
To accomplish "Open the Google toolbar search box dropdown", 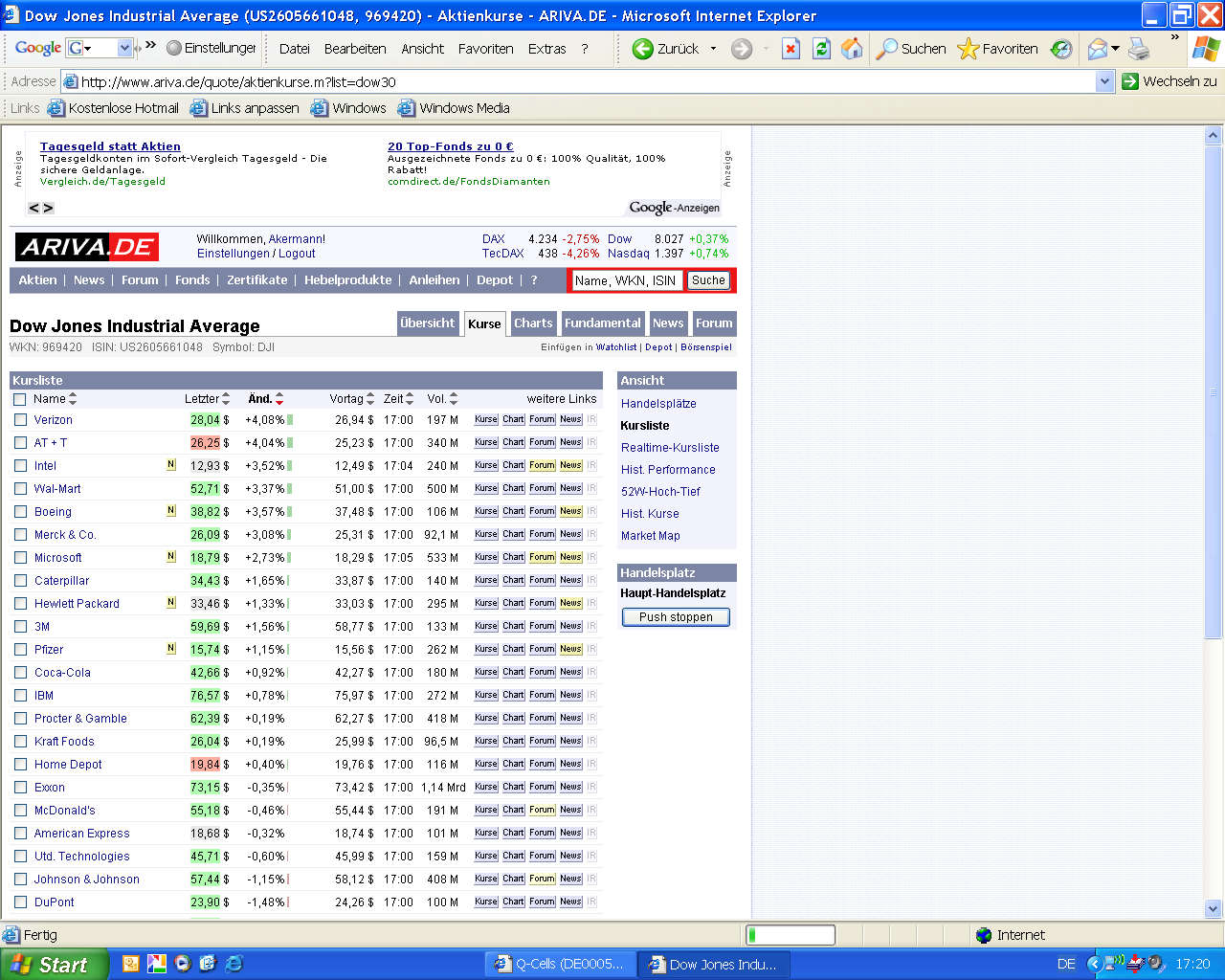I will [124, 48].
